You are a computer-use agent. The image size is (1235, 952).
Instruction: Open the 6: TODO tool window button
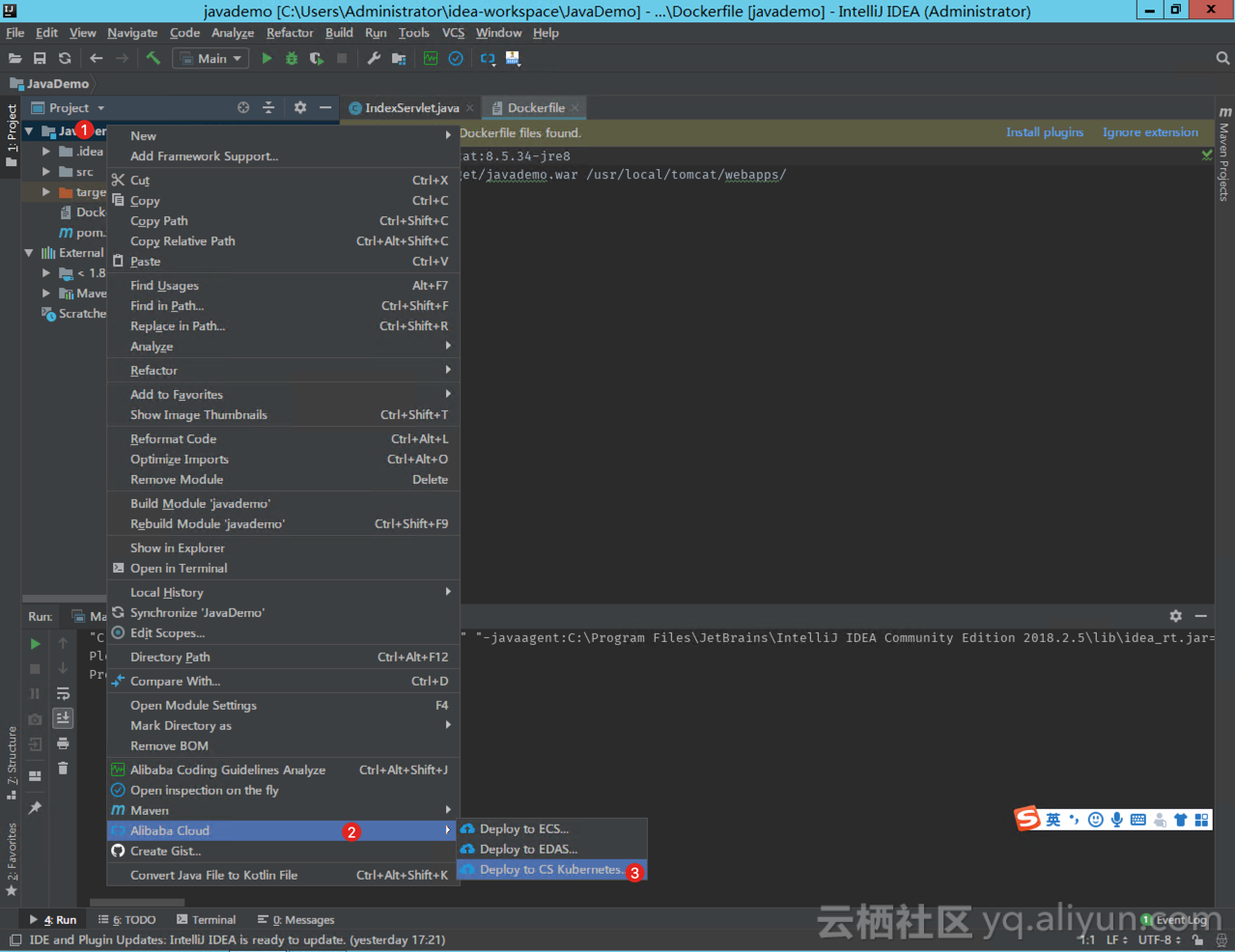coord(126,920)
